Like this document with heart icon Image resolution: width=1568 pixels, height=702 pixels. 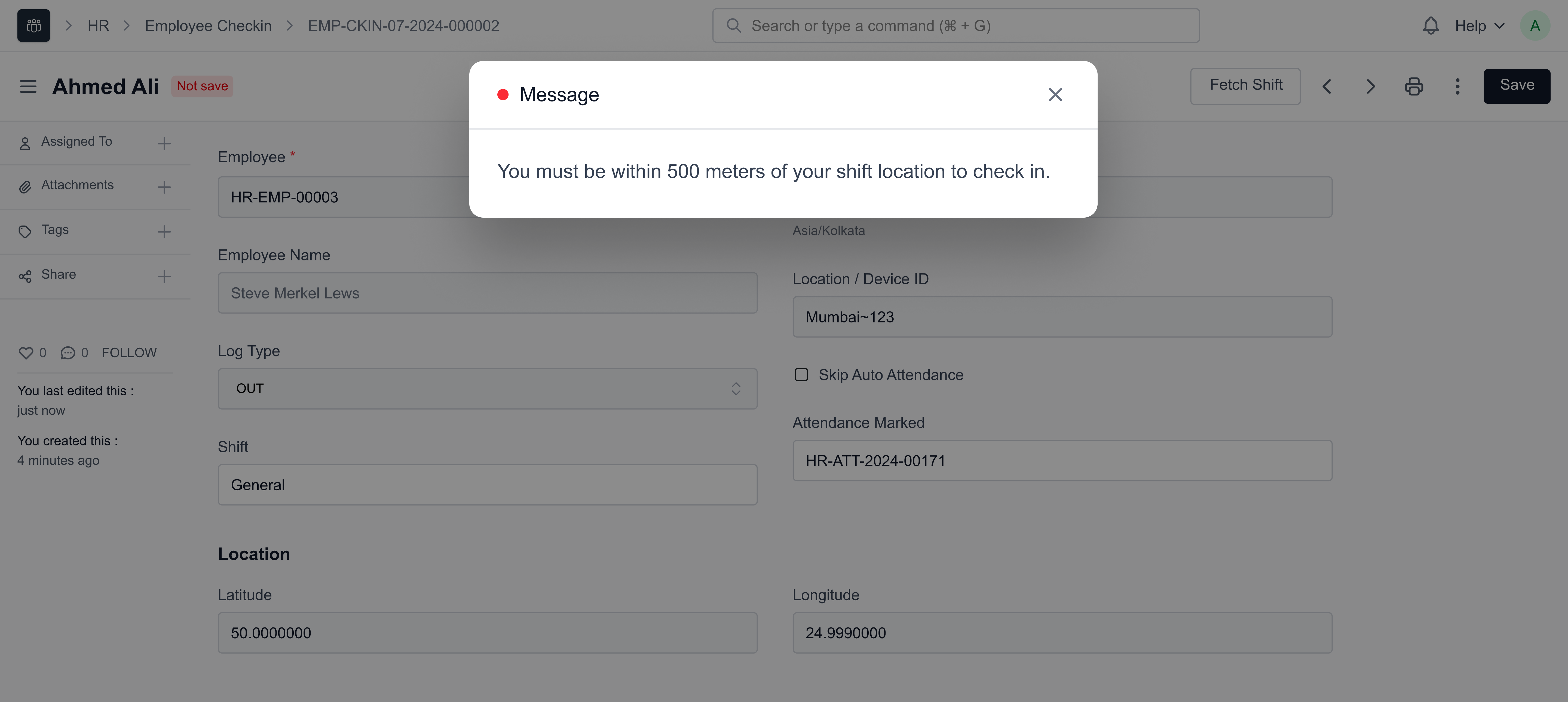(x=26, y=353)
